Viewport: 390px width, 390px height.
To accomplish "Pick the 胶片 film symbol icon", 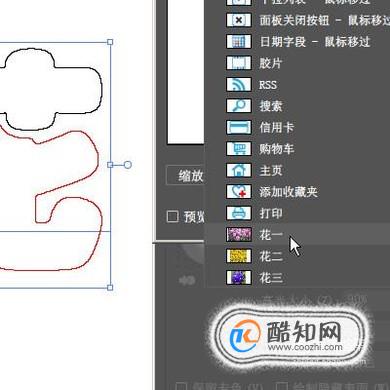I will pos(239,63).
